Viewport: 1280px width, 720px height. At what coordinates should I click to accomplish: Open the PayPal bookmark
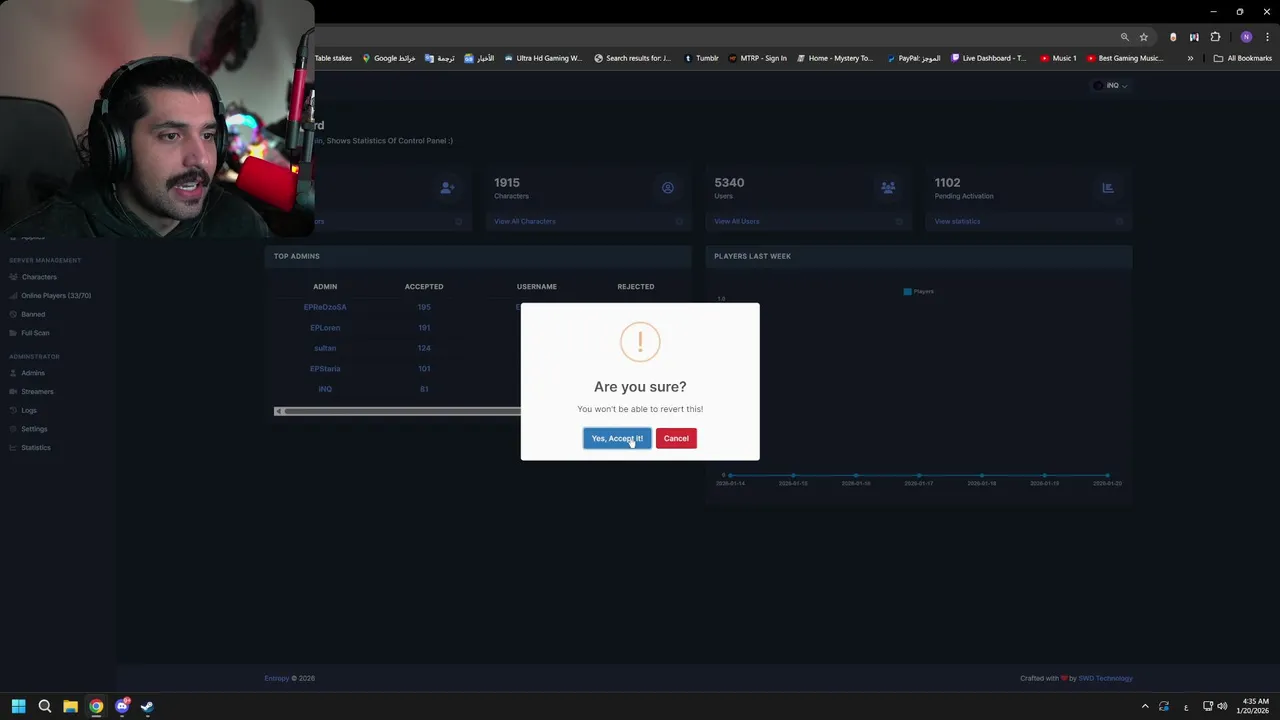pyautogui.click(x=913, y=58)
